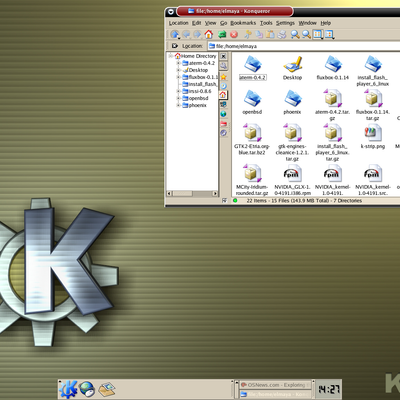Click the file:/home/elmaya location field

[303, 46]
